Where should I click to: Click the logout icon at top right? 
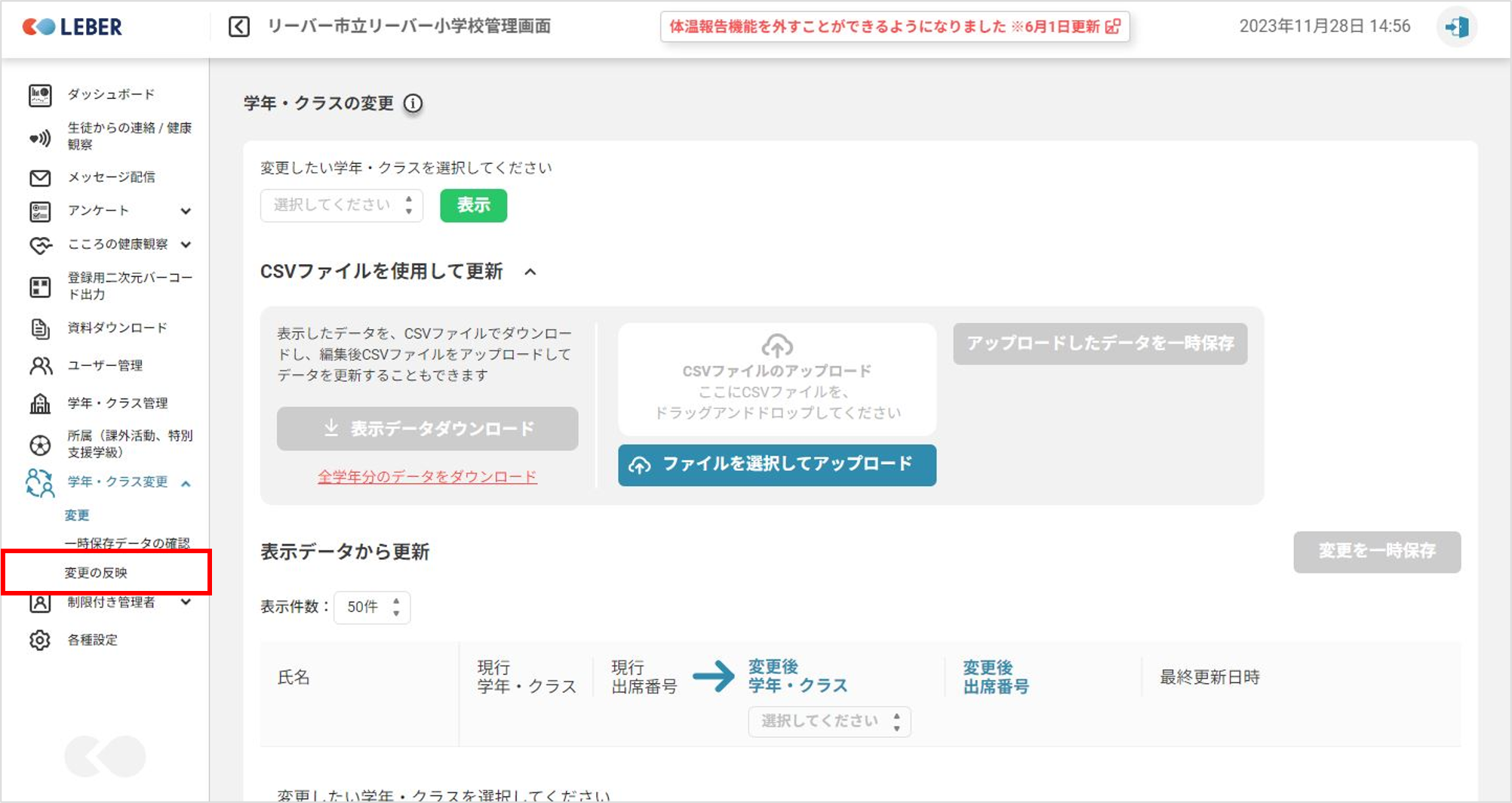pos(1456,27)
